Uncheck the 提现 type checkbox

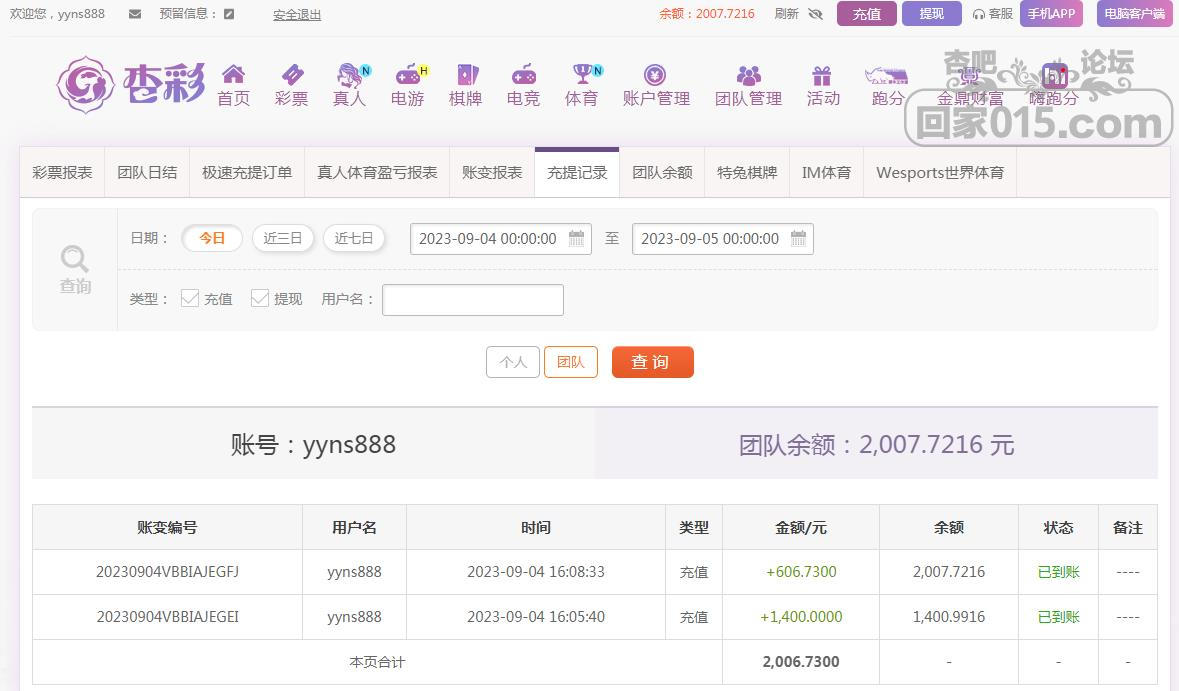click(260, 298)
